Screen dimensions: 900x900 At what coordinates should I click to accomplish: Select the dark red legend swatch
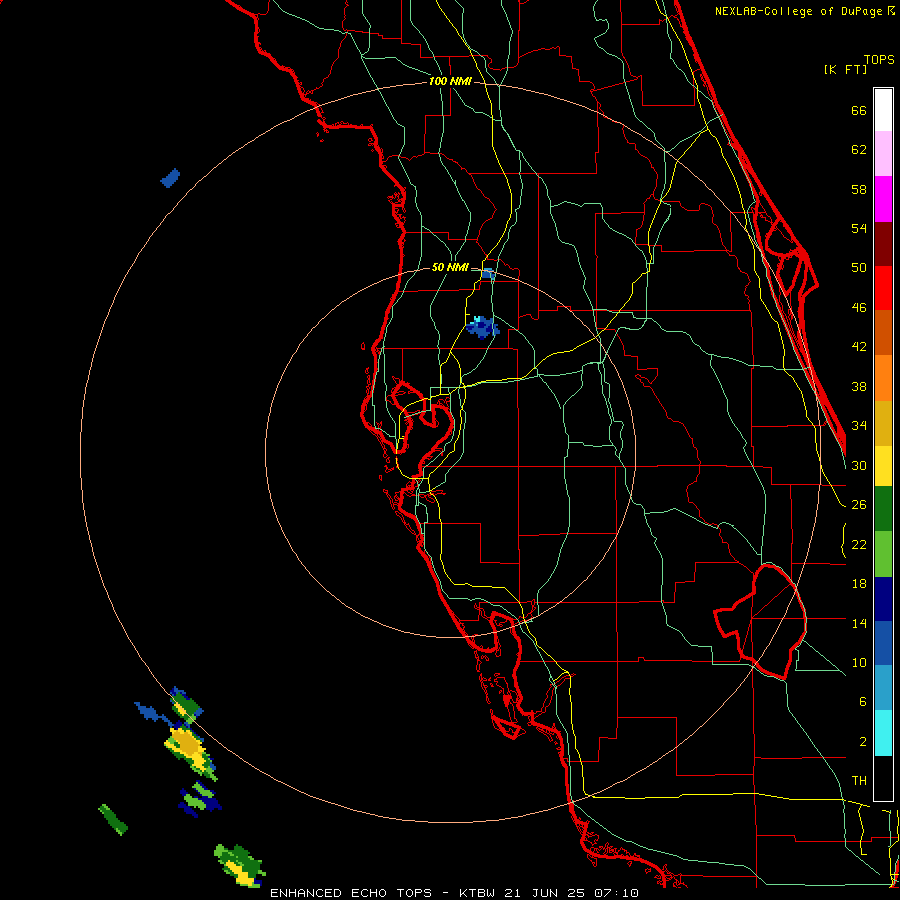883,244
